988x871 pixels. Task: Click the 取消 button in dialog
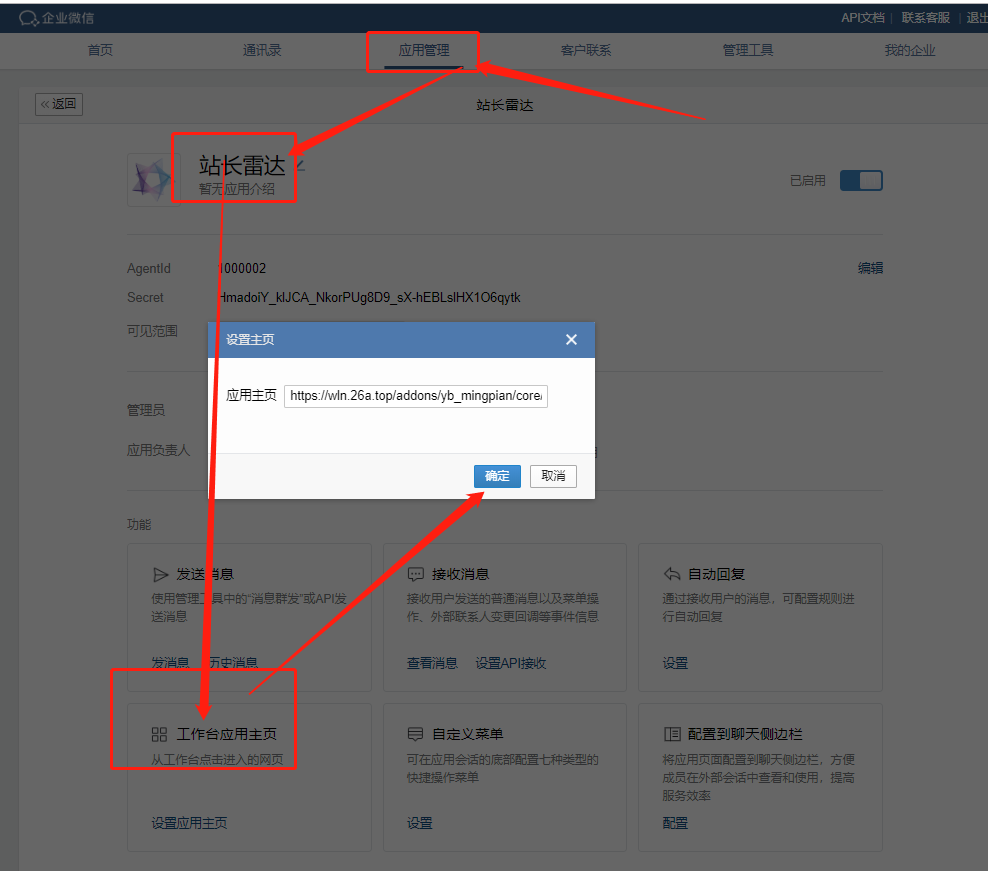[x=553, y=476]
